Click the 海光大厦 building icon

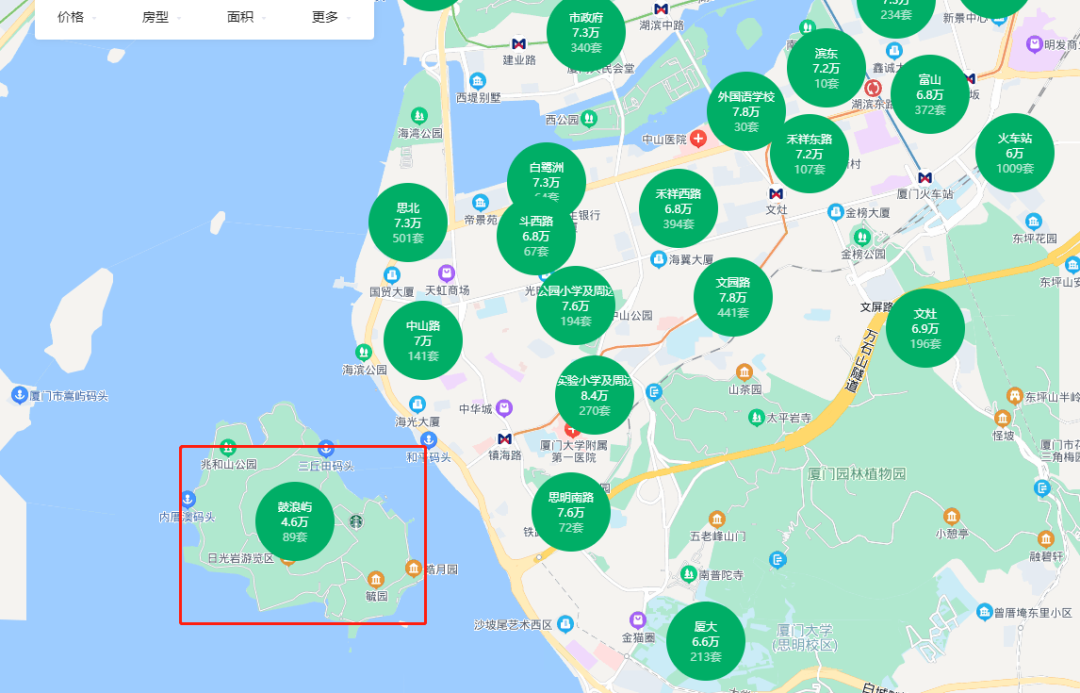point(417,404)
